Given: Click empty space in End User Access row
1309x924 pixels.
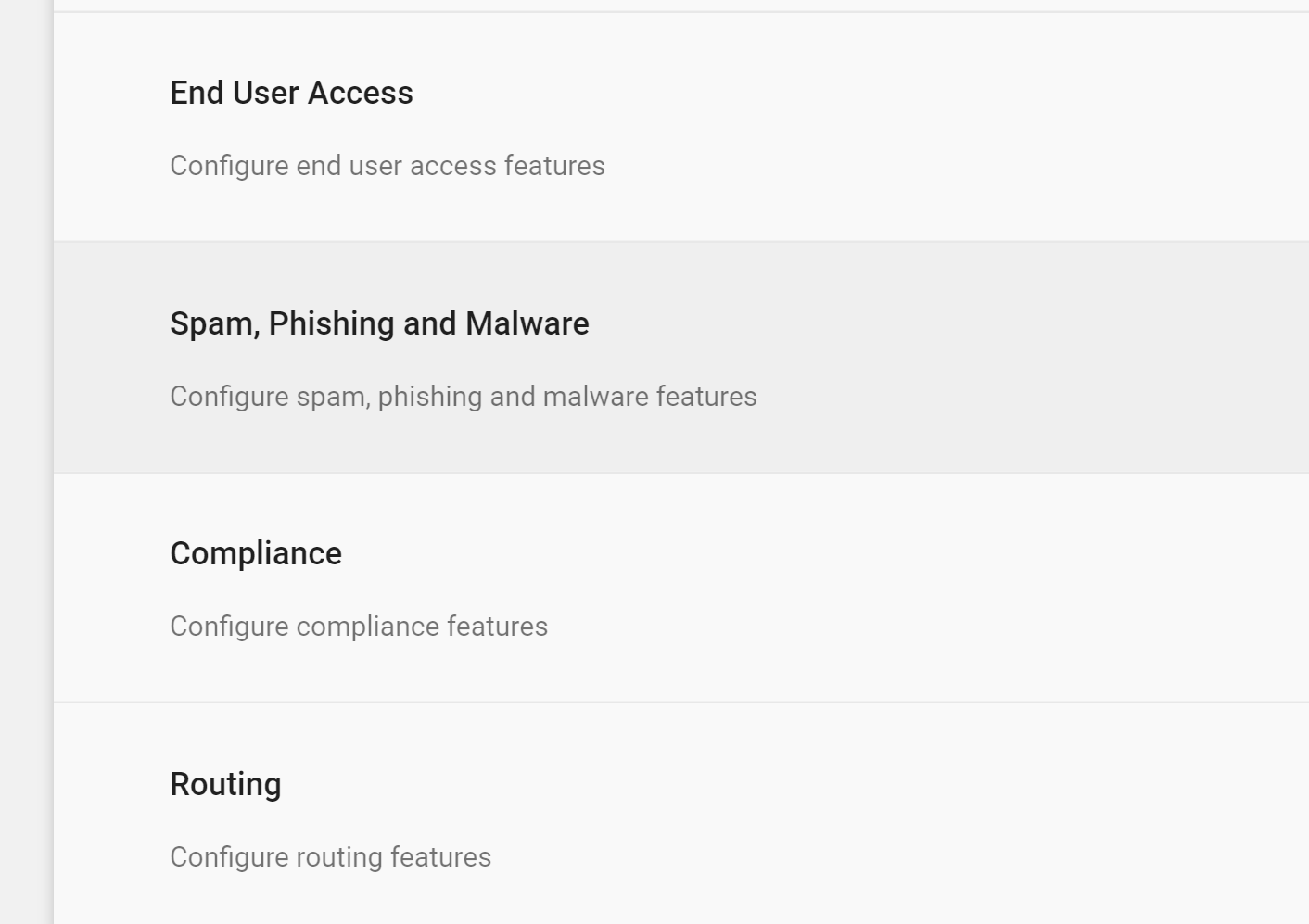Looking at the screenshot, I should tap(927, 127).
